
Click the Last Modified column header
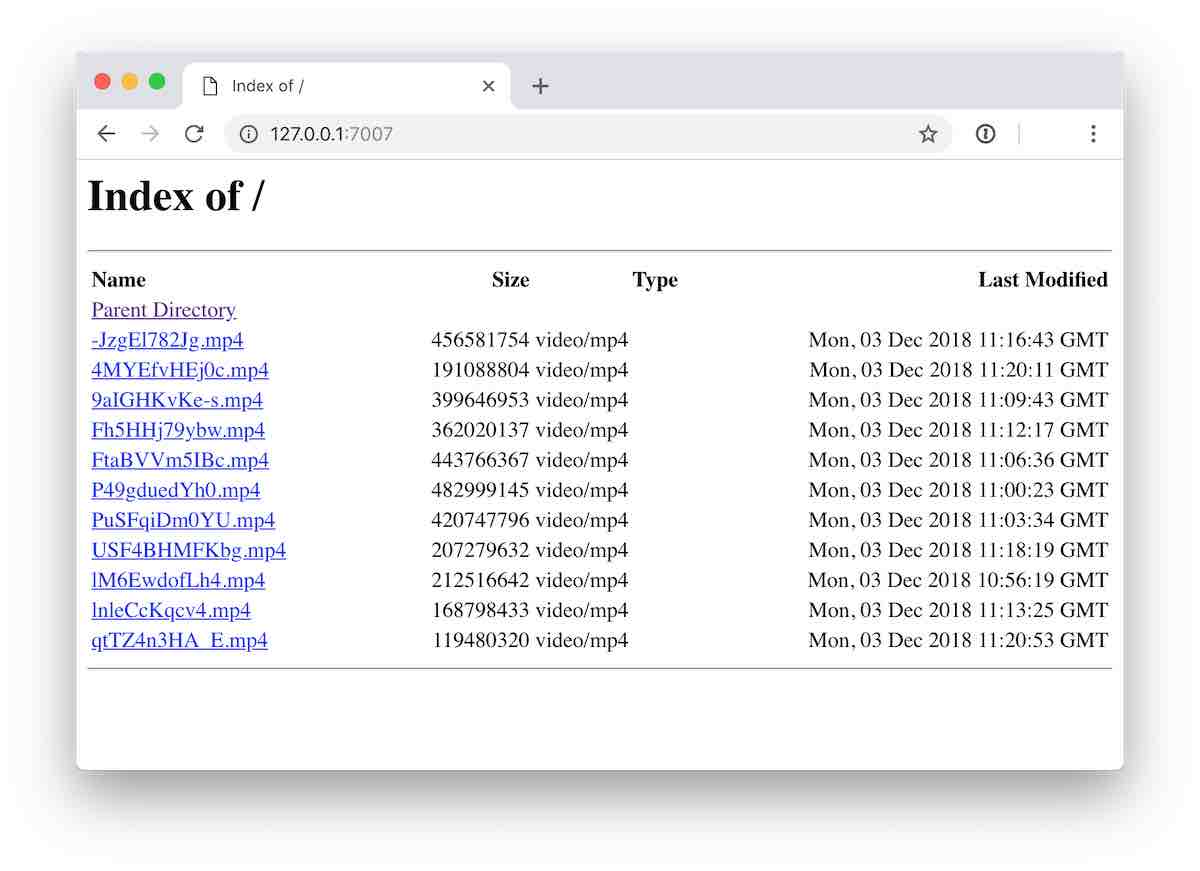point(1043,280)
